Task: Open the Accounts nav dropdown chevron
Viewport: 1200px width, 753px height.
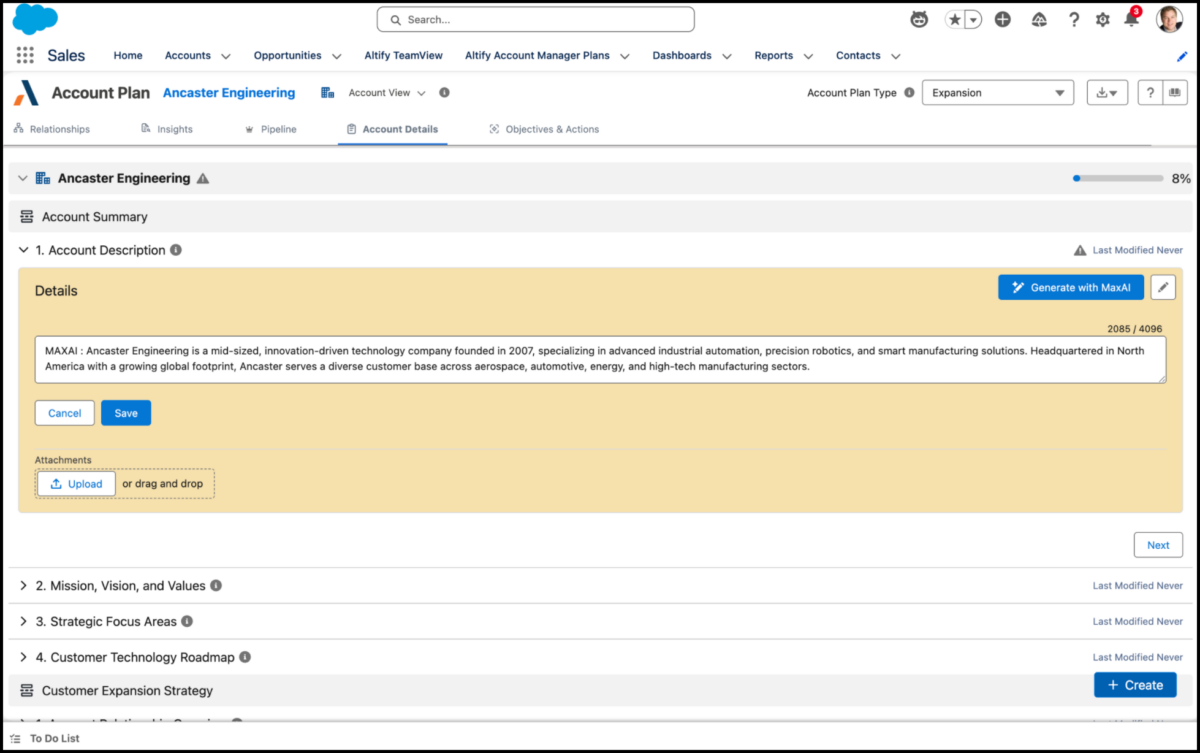Action: [x=225, y=56]
